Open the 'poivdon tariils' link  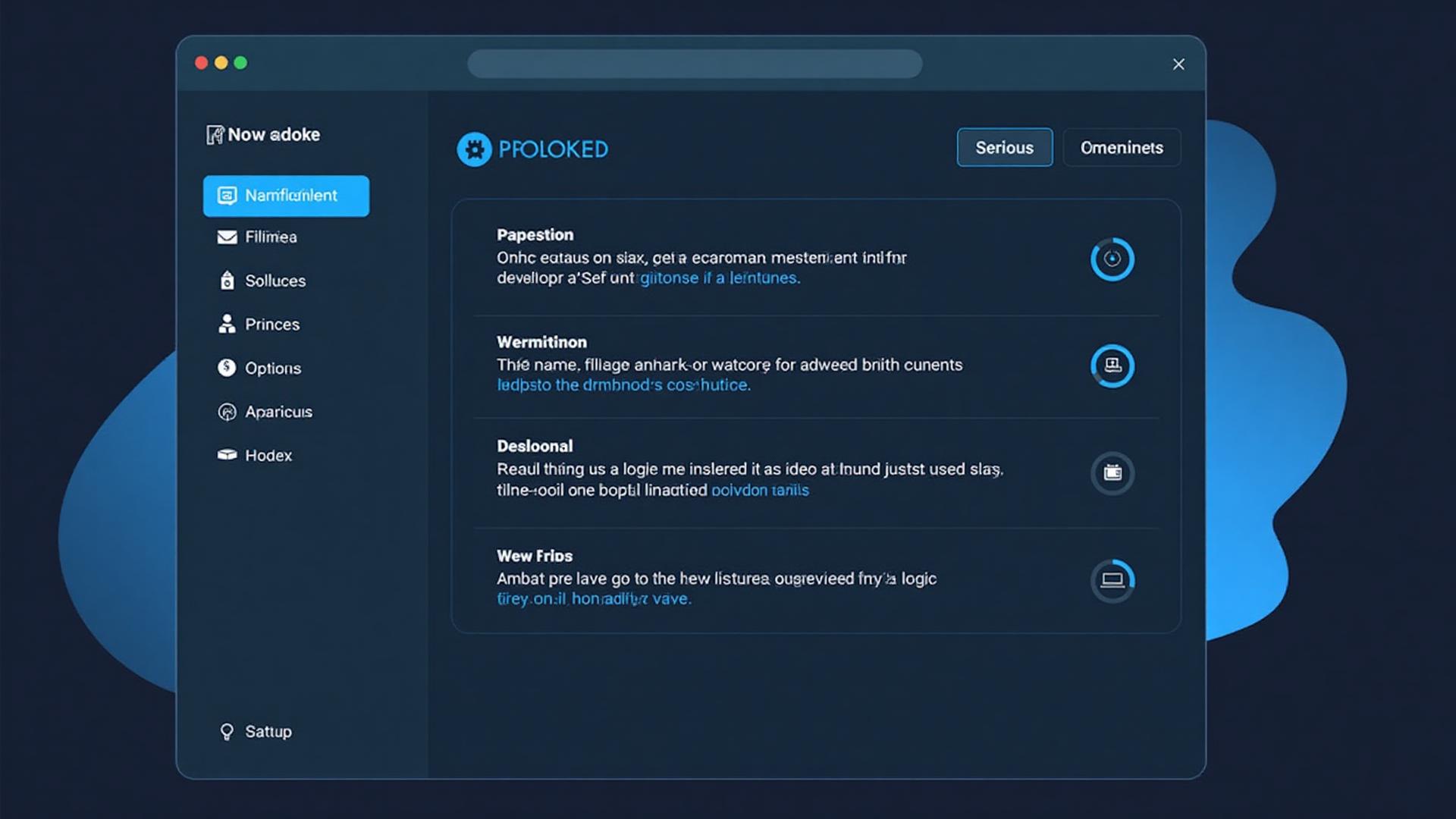point(760,491)
